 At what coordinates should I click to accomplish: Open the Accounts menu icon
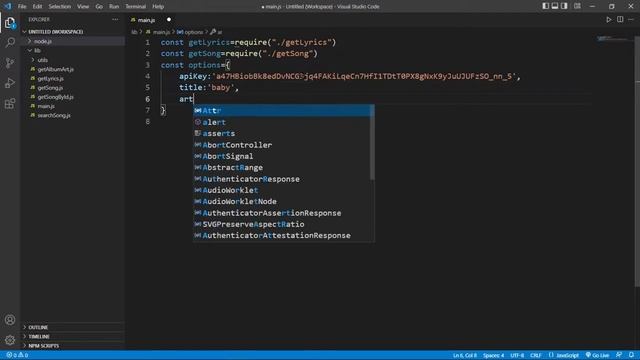click(x=10, y=320)
